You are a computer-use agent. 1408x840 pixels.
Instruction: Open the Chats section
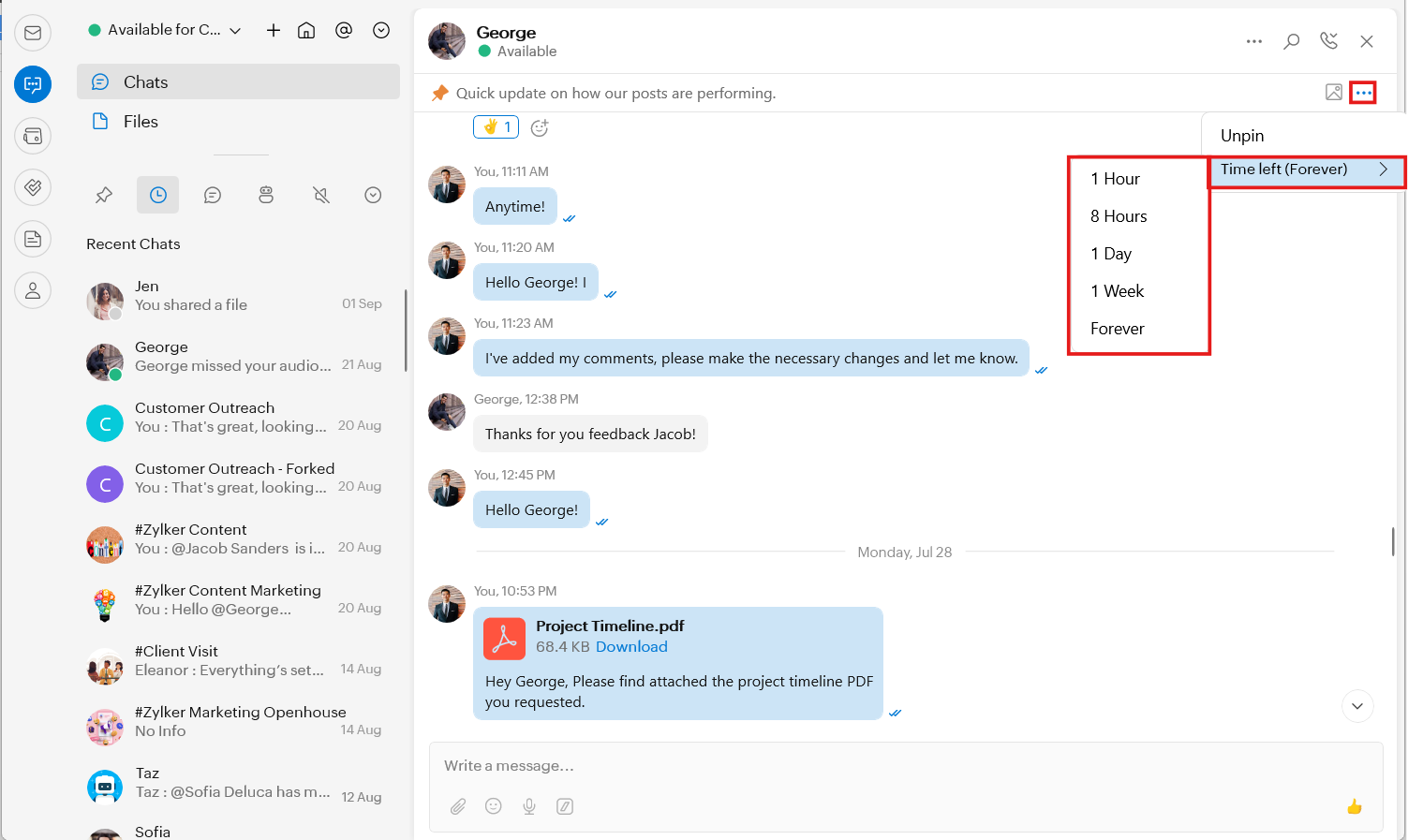[238, 81]
